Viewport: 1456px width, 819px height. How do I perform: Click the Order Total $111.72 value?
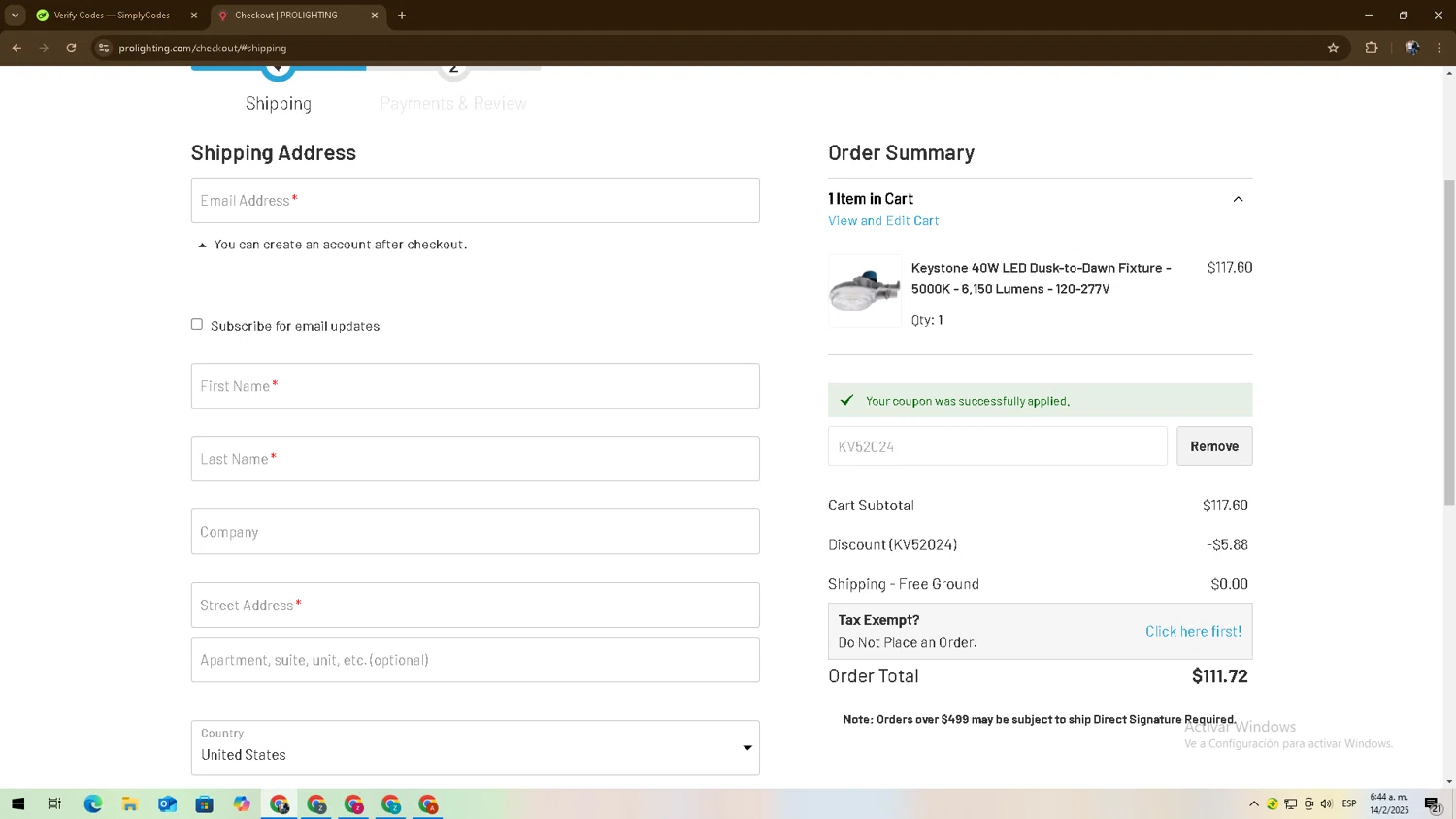[x=1220, y=676]
